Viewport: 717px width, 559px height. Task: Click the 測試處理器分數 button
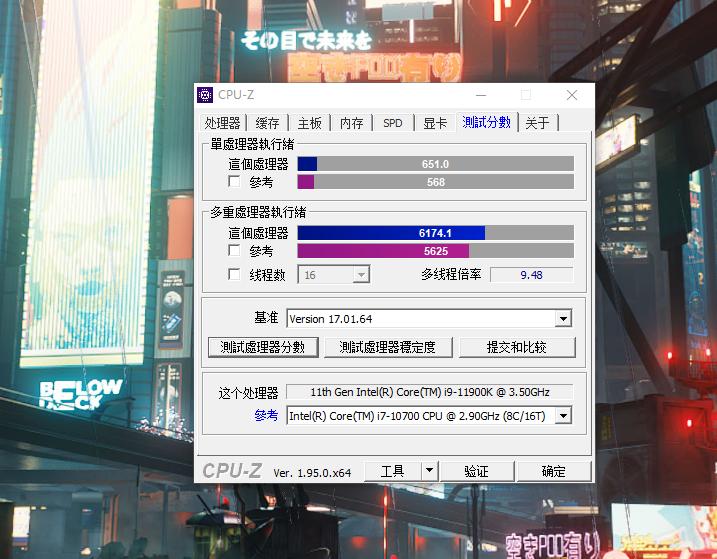pyautogui.click(x=263, y=347)
